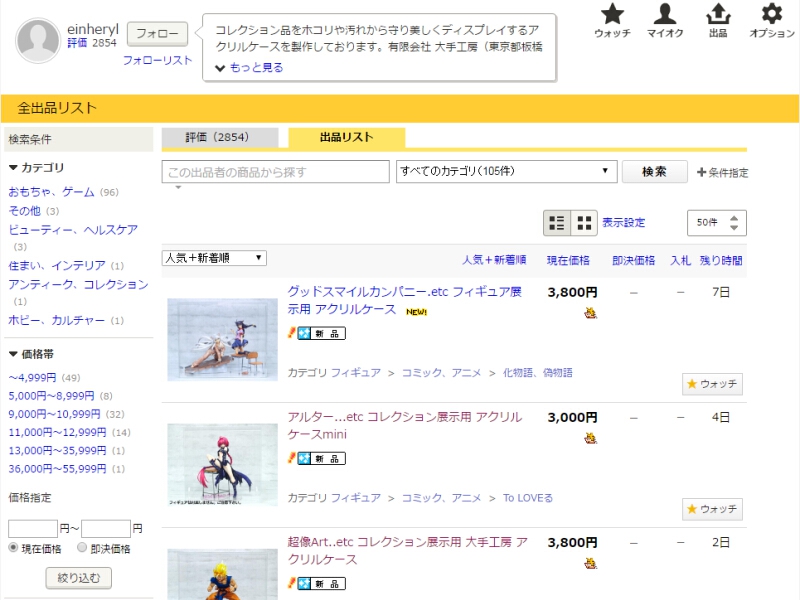Open マイオク profile icon
Screen dimensions: 800x600
665,15
